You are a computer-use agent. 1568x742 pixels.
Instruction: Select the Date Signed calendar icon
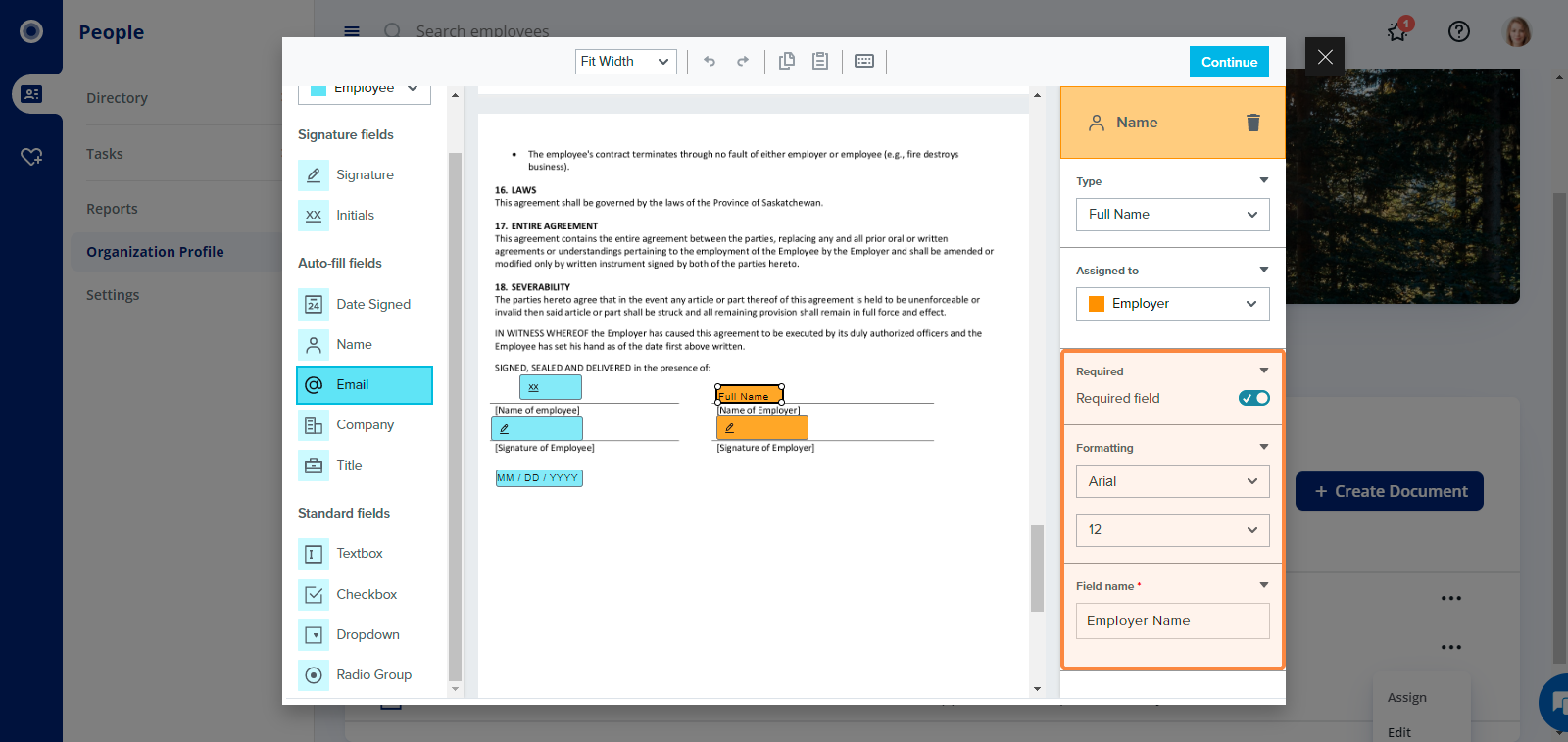[314, 304]
